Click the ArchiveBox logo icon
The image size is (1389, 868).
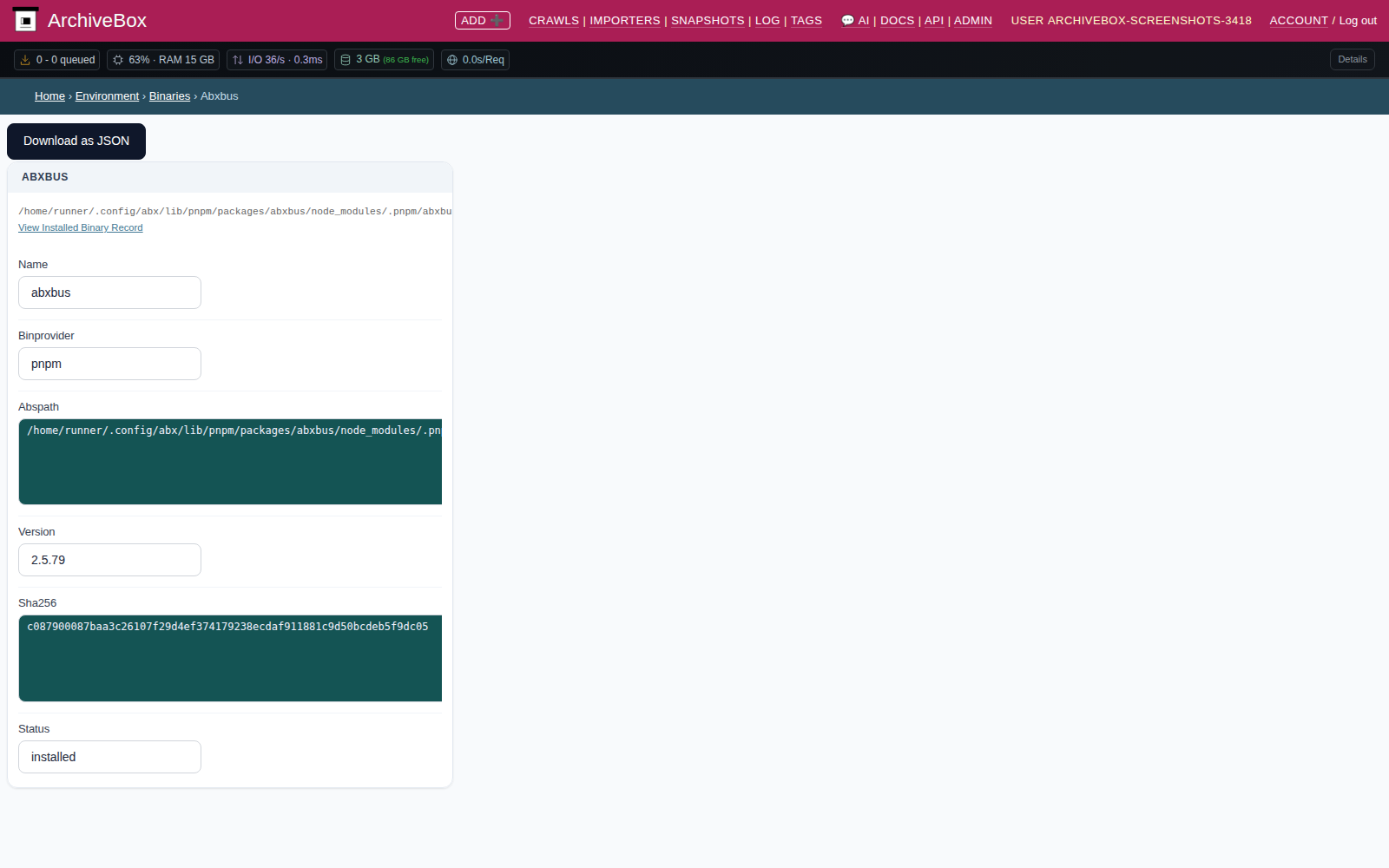click(25, 19)
